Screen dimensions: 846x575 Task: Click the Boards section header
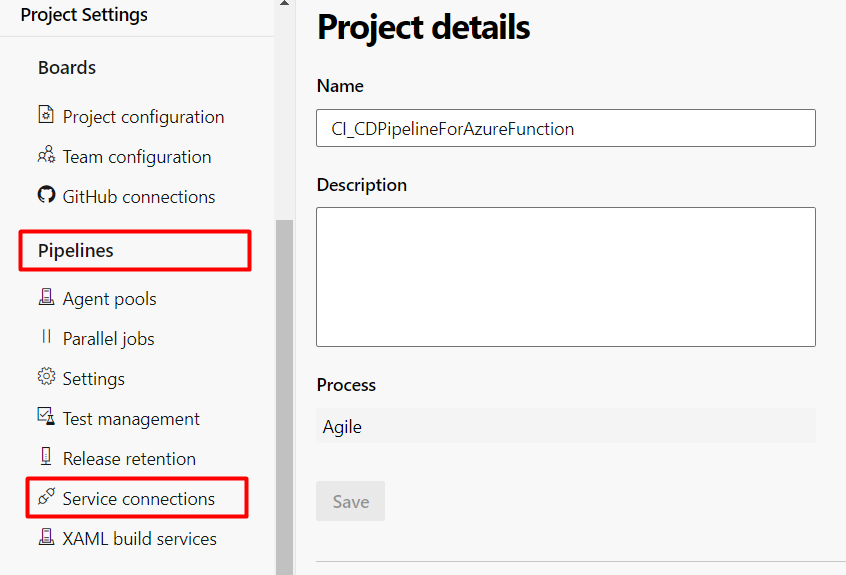[67, 68]
